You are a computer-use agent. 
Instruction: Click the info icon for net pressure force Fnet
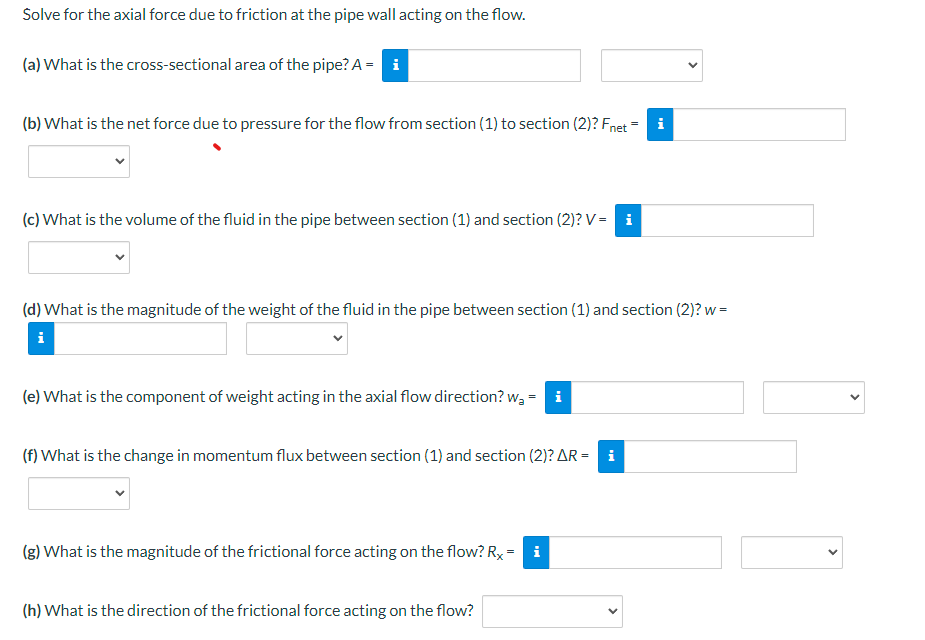(x=659, y=124)
